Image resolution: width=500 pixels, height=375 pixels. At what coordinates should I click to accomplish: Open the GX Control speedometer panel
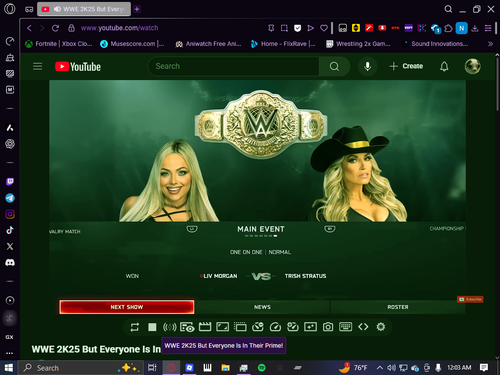[10, 41]
